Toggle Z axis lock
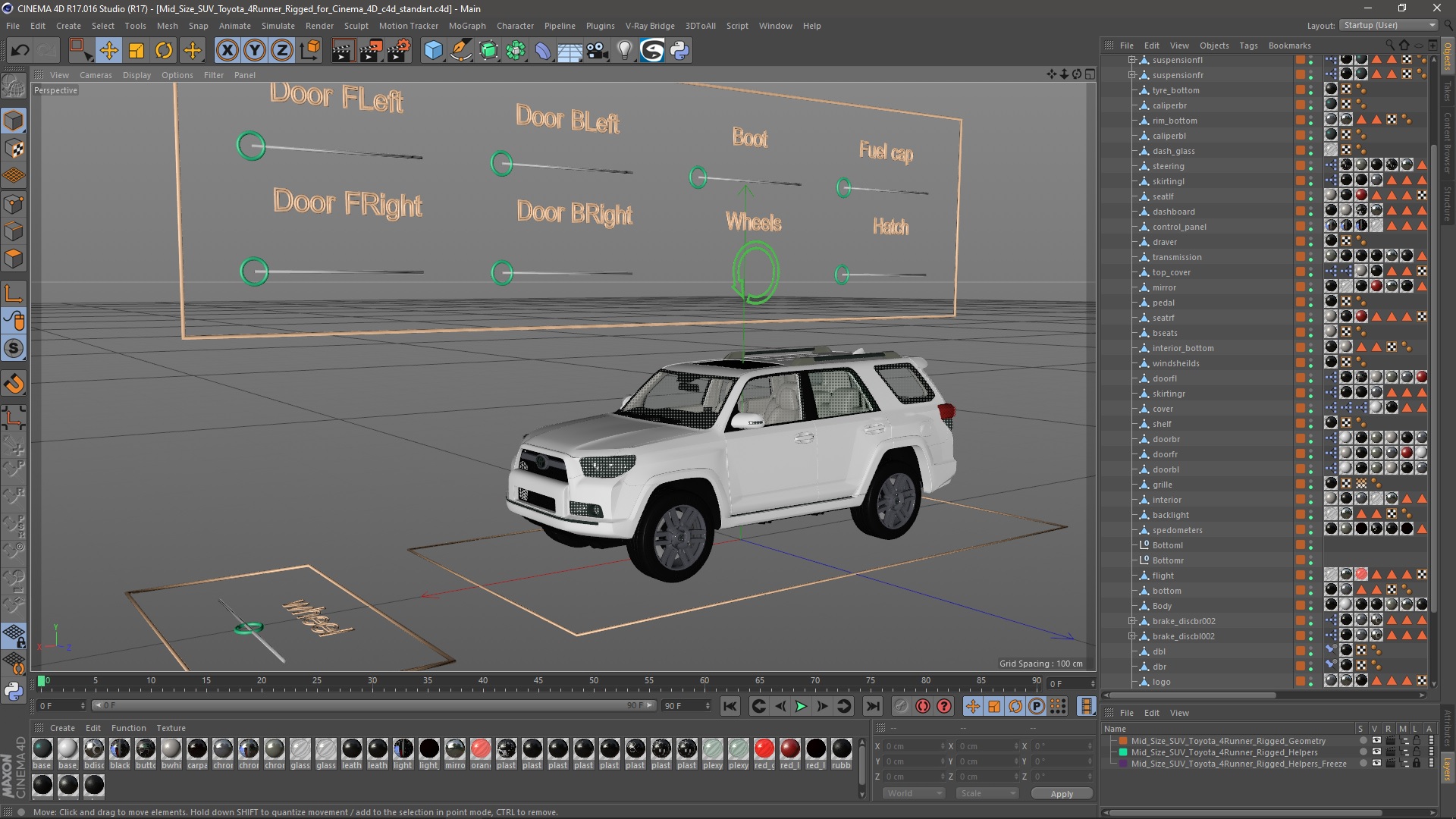Viewport: 1456px width, 819px height. click(281, 51)
